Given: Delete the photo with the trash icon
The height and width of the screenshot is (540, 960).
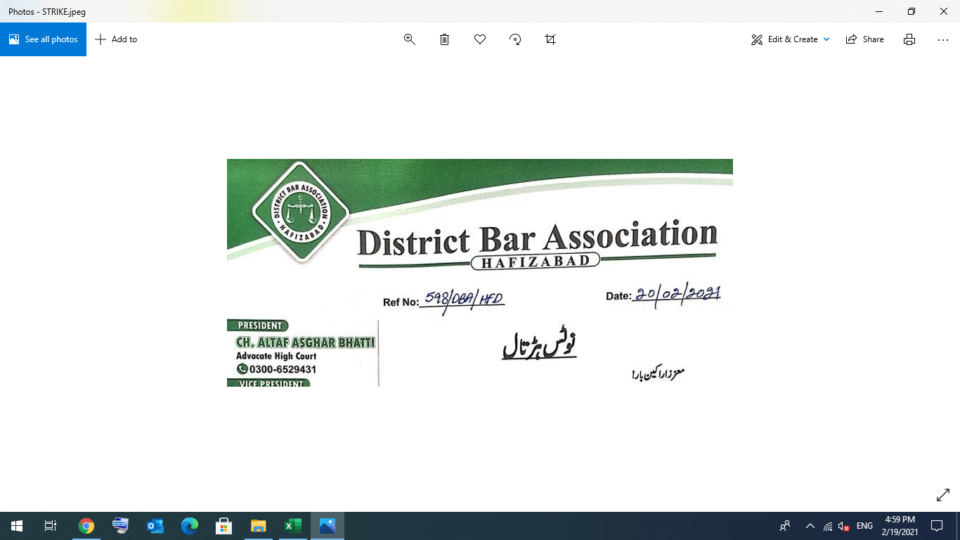Looking at the screenshot, I should coord(444,39).
